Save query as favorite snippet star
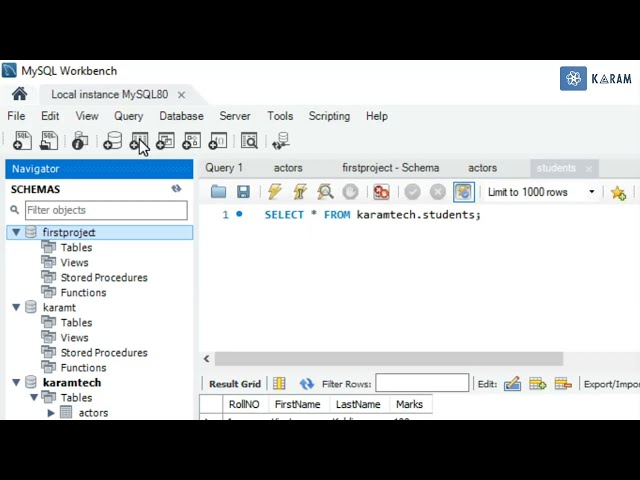The image size is (640, 480). click(618, 192)
